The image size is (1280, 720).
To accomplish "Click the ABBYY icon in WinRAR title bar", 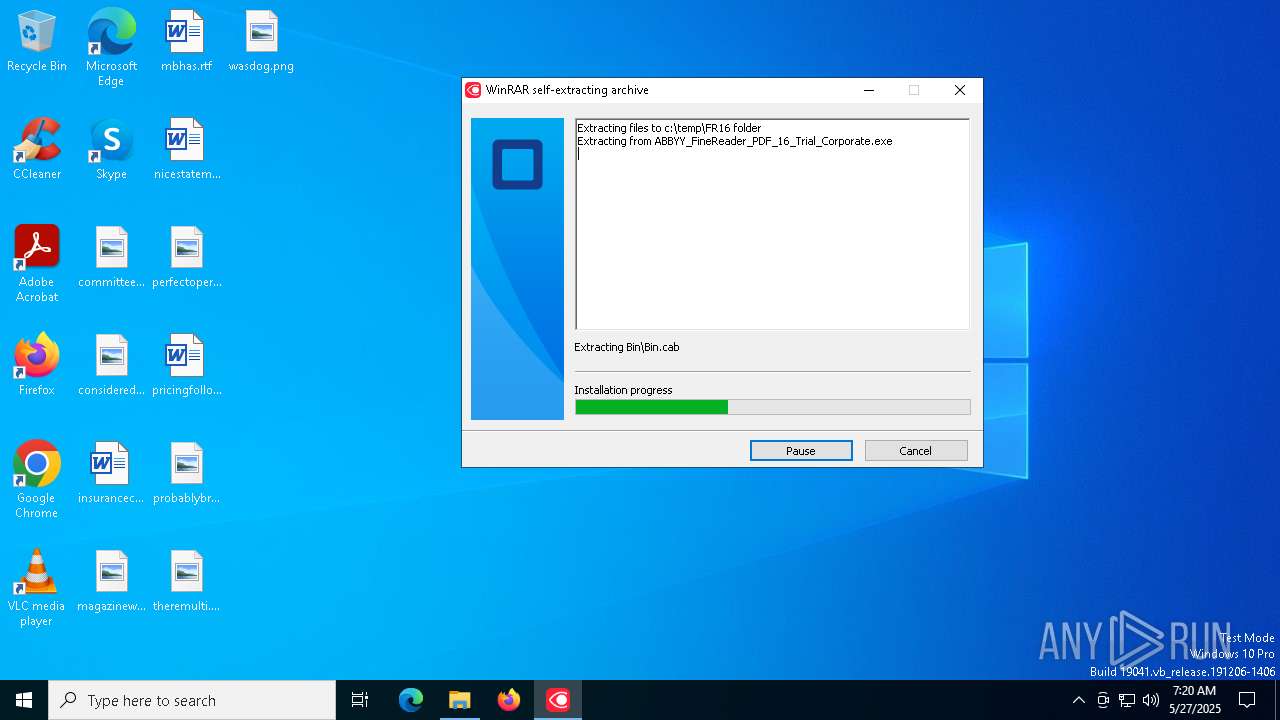I will 474,90.
